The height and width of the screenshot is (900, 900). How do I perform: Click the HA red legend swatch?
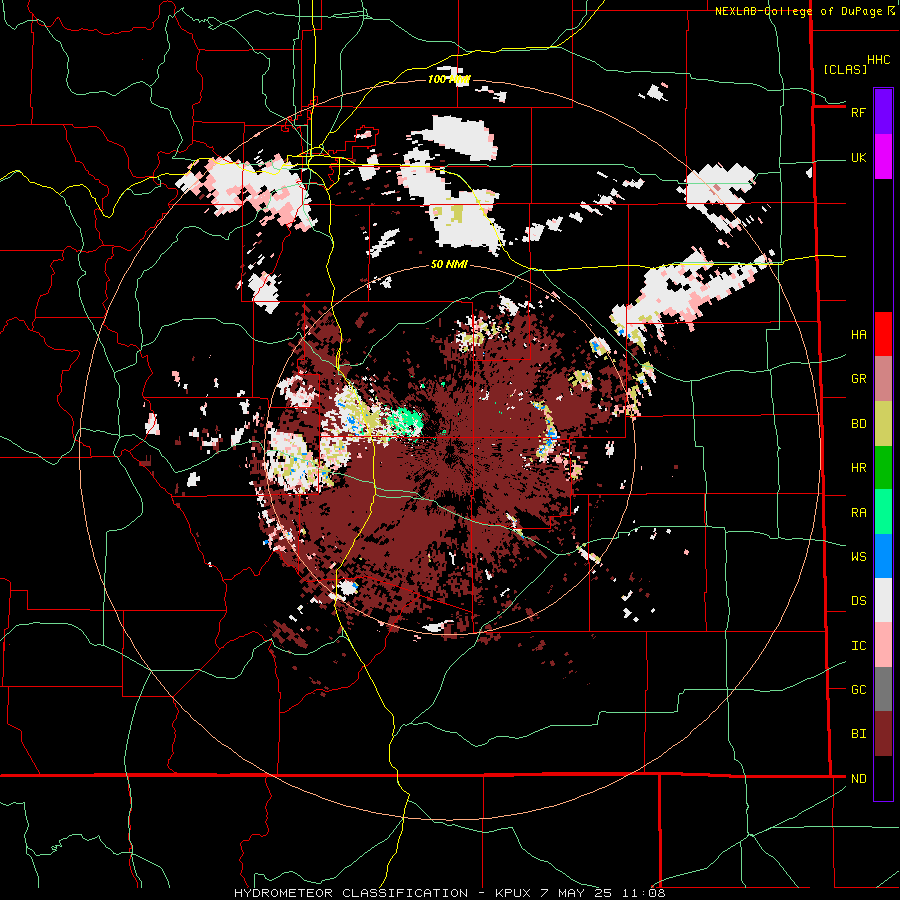[x=883, y=334]
